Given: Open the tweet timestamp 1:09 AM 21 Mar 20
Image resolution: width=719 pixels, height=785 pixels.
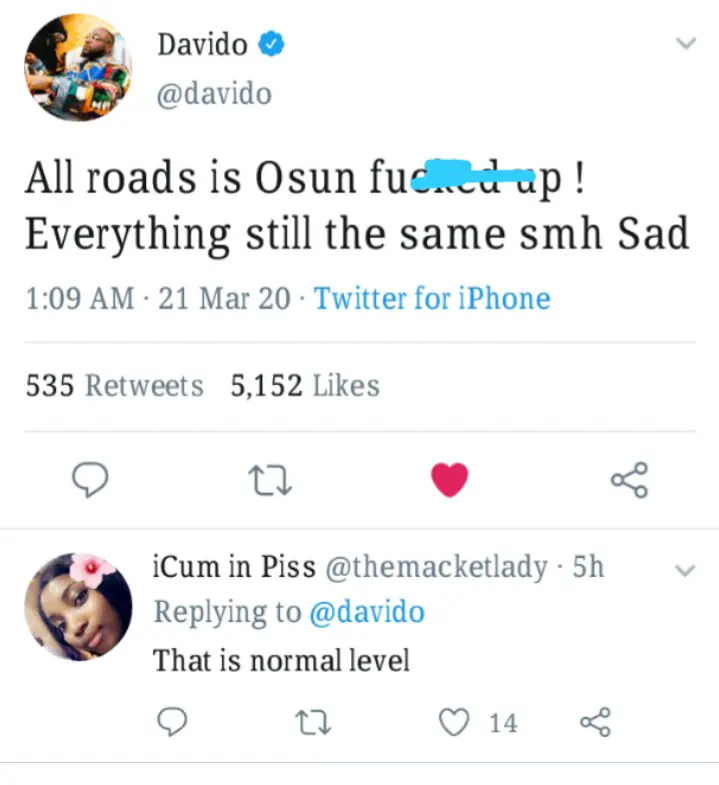Looking at the screenshot, I should [x=158, y=298].
